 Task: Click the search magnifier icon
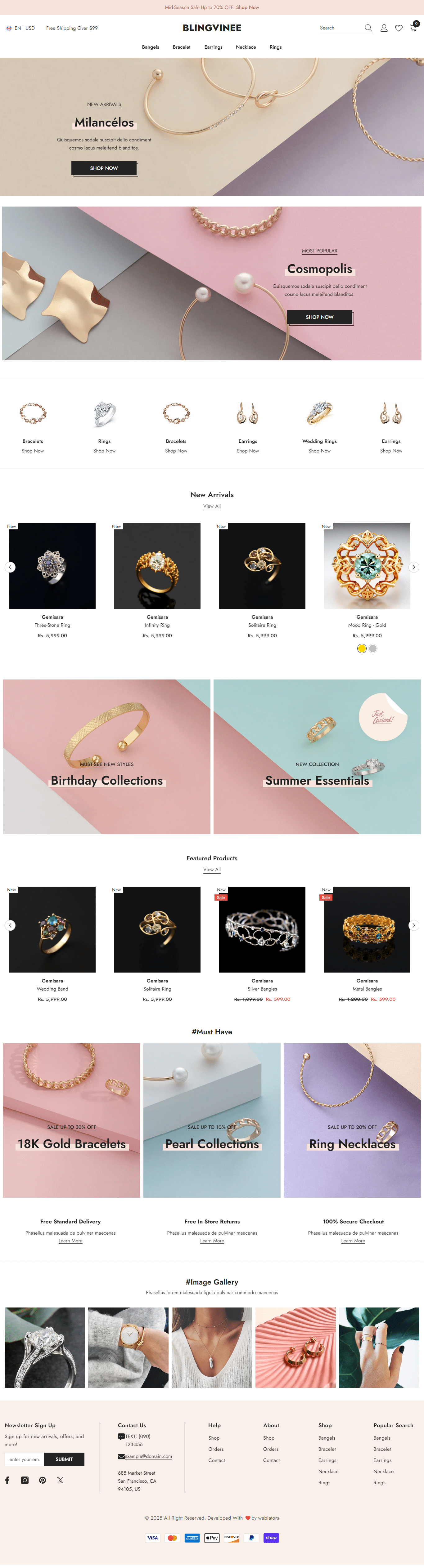point(368,28)
